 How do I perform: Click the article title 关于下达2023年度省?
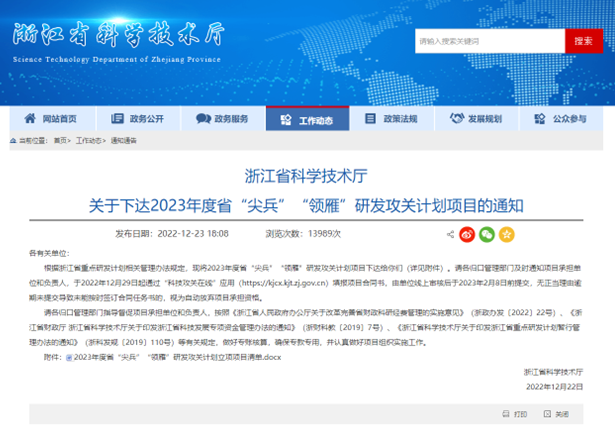306,206
